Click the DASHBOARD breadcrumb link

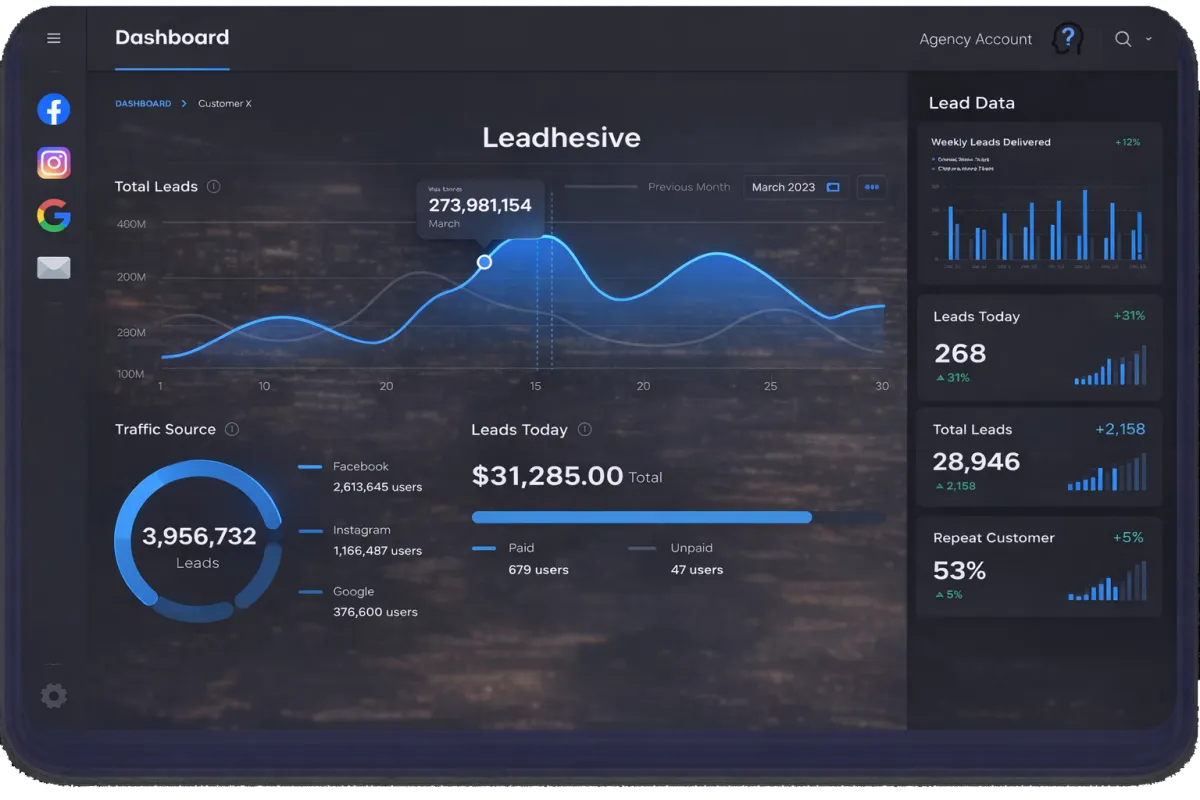pyautogui.click(x=143, y=103)
